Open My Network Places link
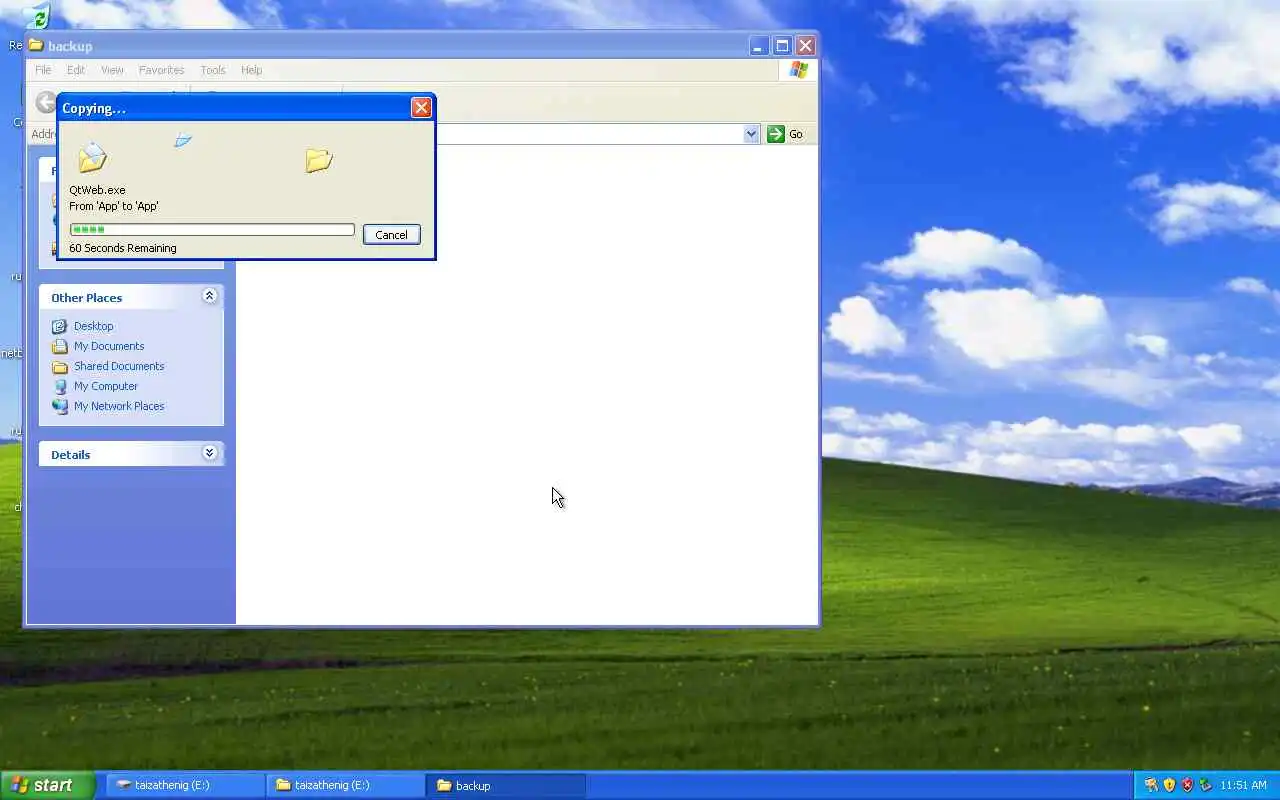 point(119,406)
